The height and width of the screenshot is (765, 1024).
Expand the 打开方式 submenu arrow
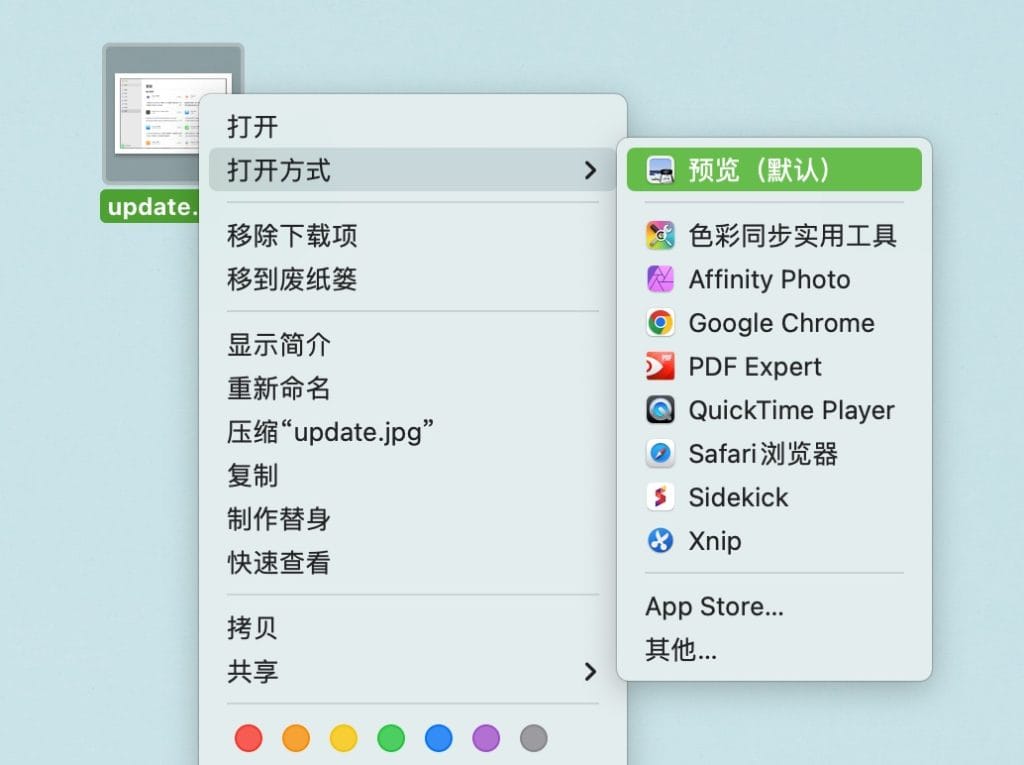(x=590, y=171)
